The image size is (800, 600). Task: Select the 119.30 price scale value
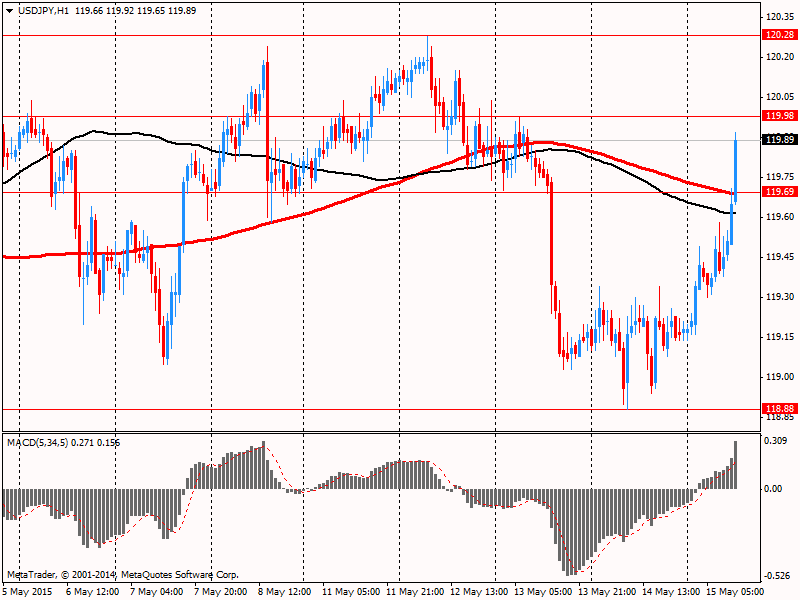pos(780,296)
